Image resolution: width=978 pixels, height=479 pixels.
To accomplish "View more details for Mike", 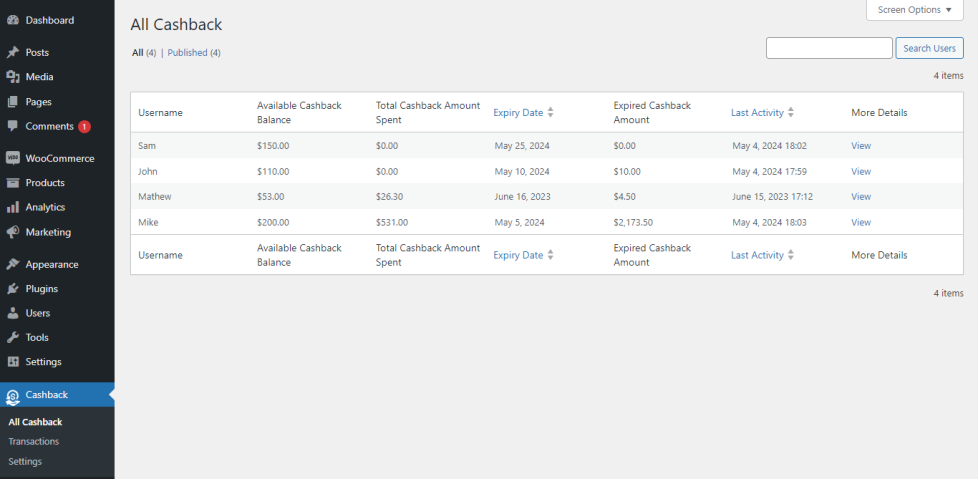I will [x=860, y=222].
